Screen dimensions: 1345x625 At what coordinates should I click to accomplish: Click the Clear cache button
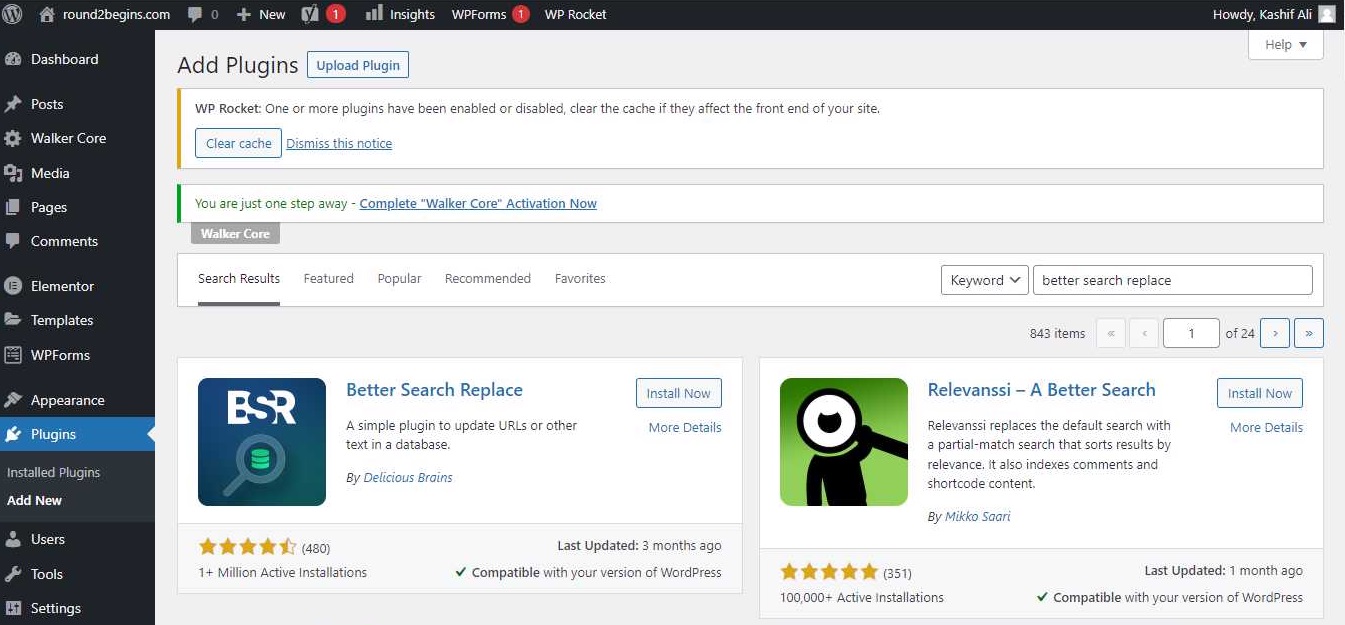pyautogui.click(x=239, y=143)
